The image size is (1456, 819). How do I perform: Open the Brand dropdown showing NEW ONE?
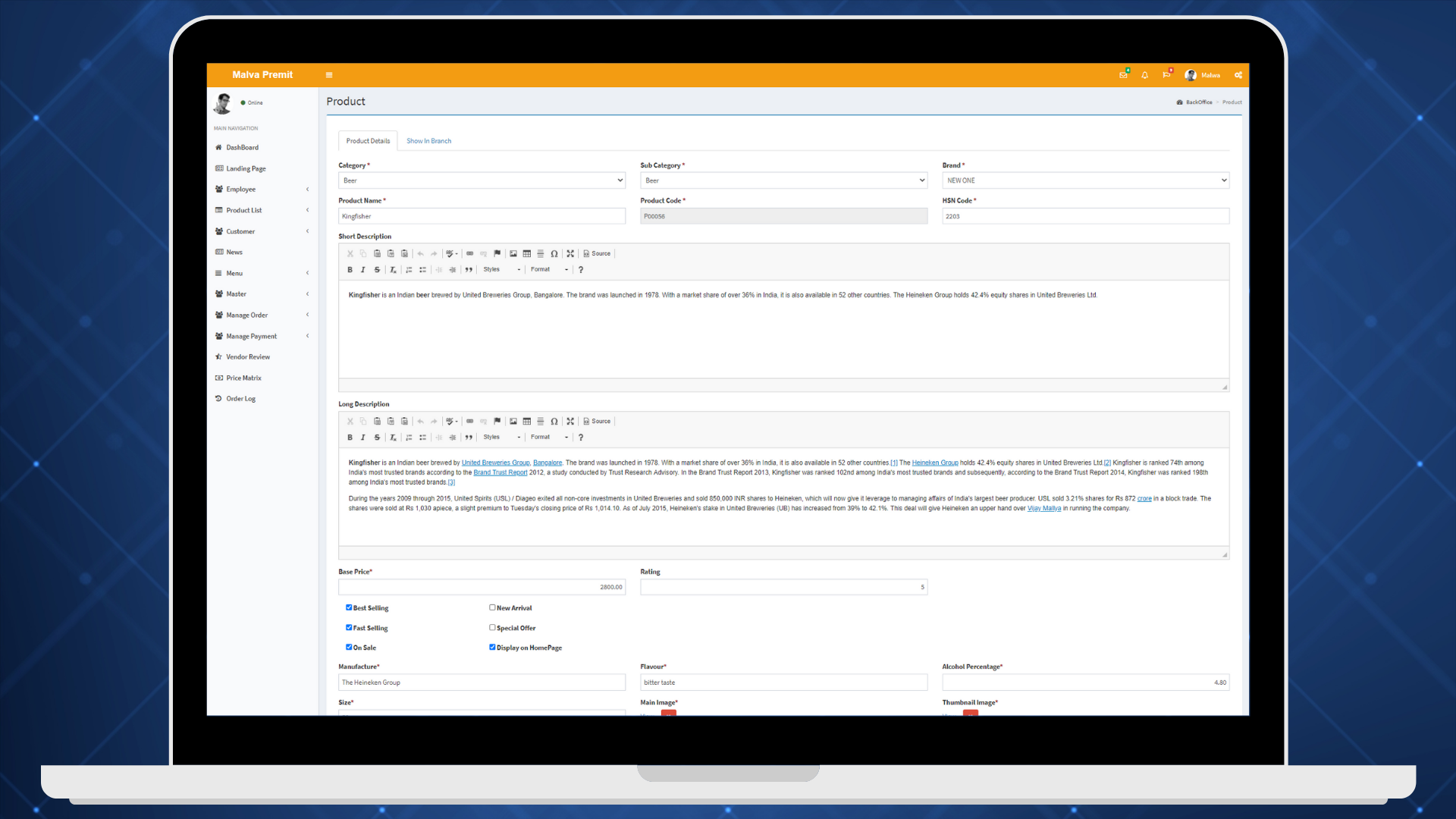tap(1085, 180)
